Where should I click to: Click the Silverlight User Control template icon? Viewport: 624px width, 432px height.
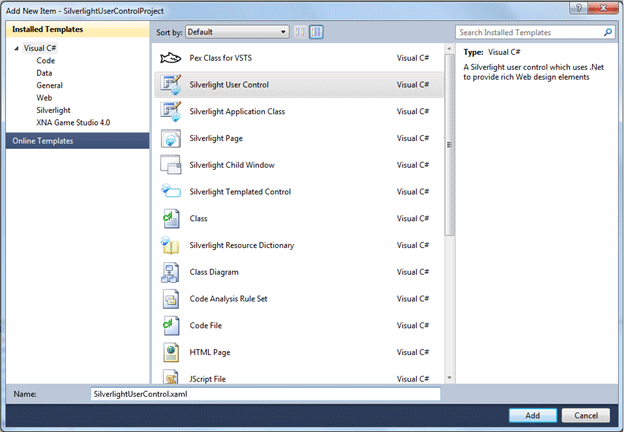[171, 85]
